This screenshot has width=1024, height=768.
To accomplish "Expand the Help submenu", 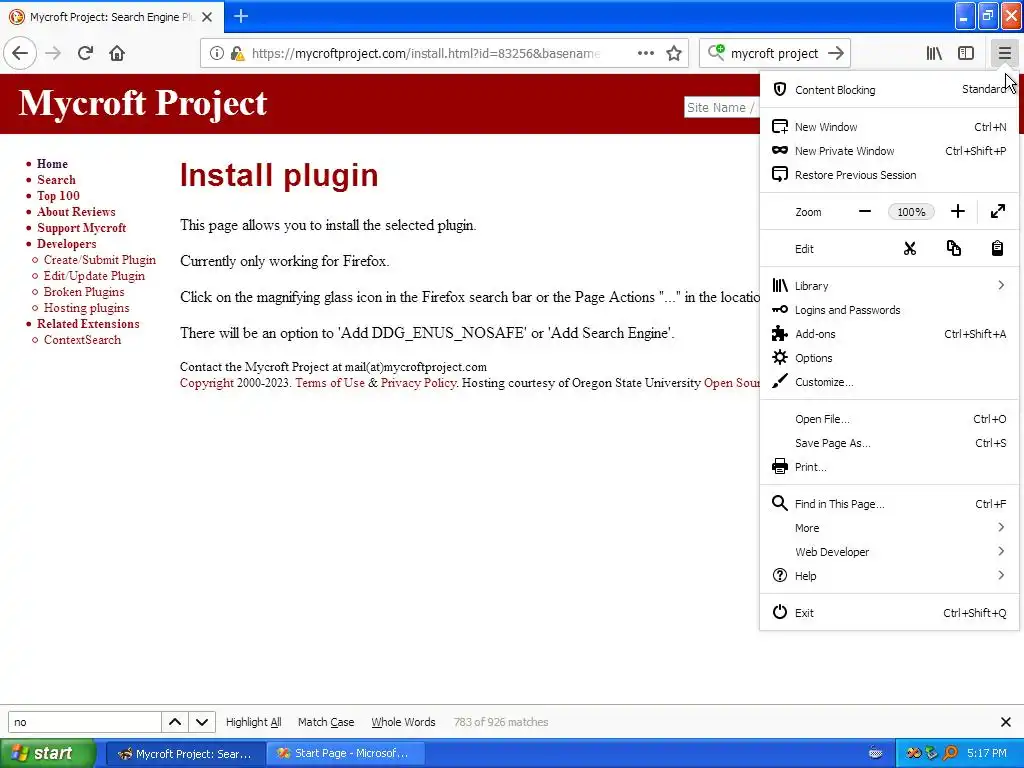I will tap(889, 576).
